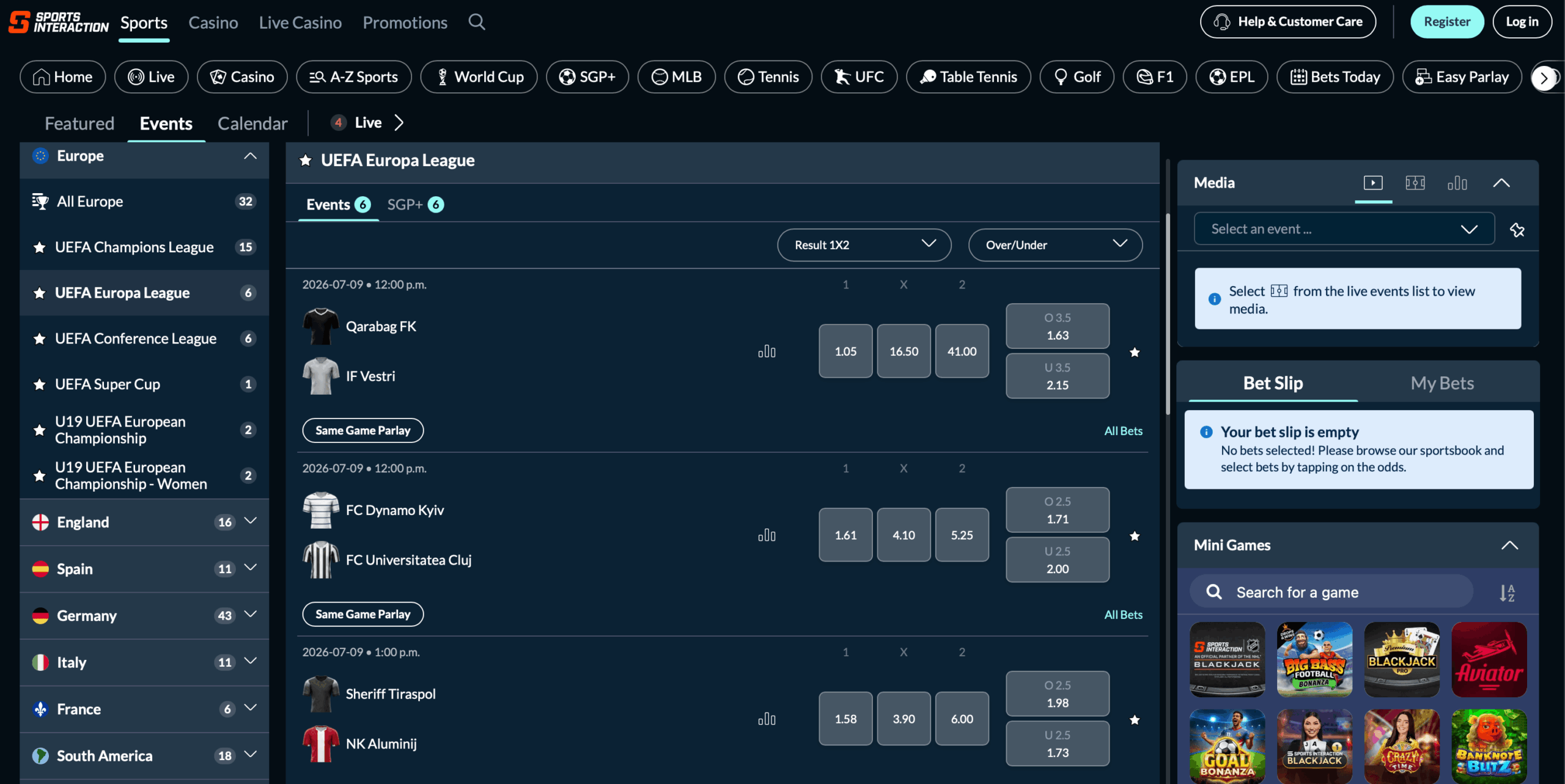This screenshot has width=1565, height=784.
Task: Pin the media panel with the pin icon
Action: click(1517, 230)
